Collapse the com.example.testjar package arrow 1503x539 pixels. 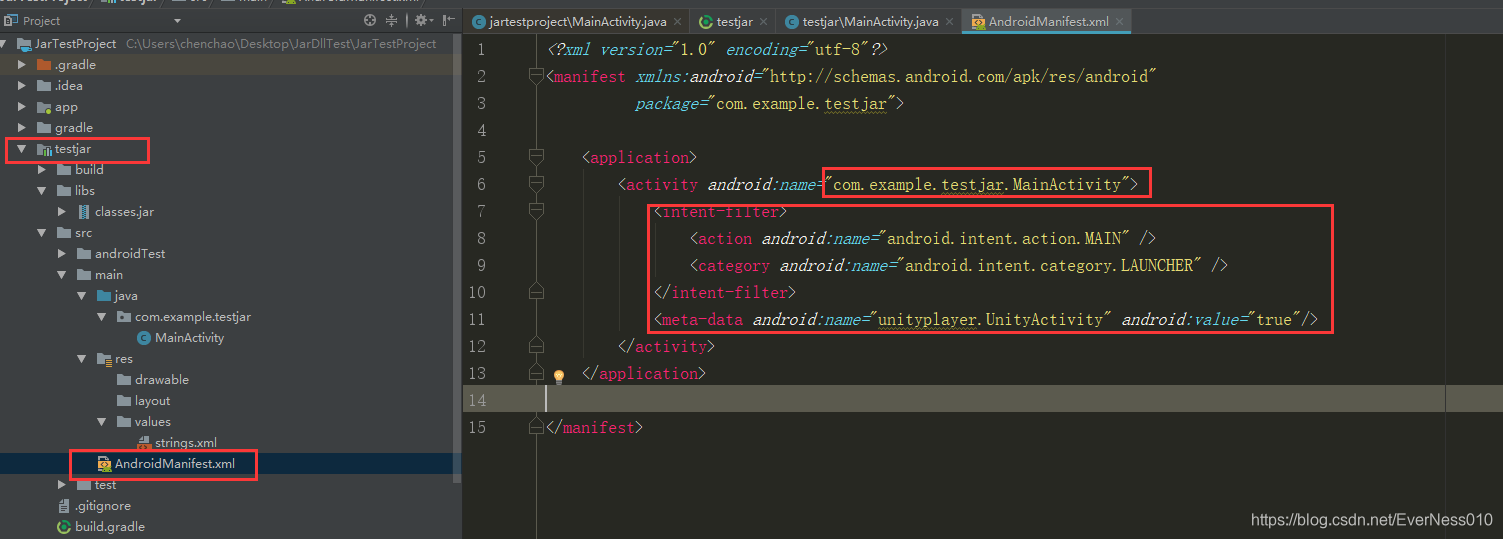[102, 317]
